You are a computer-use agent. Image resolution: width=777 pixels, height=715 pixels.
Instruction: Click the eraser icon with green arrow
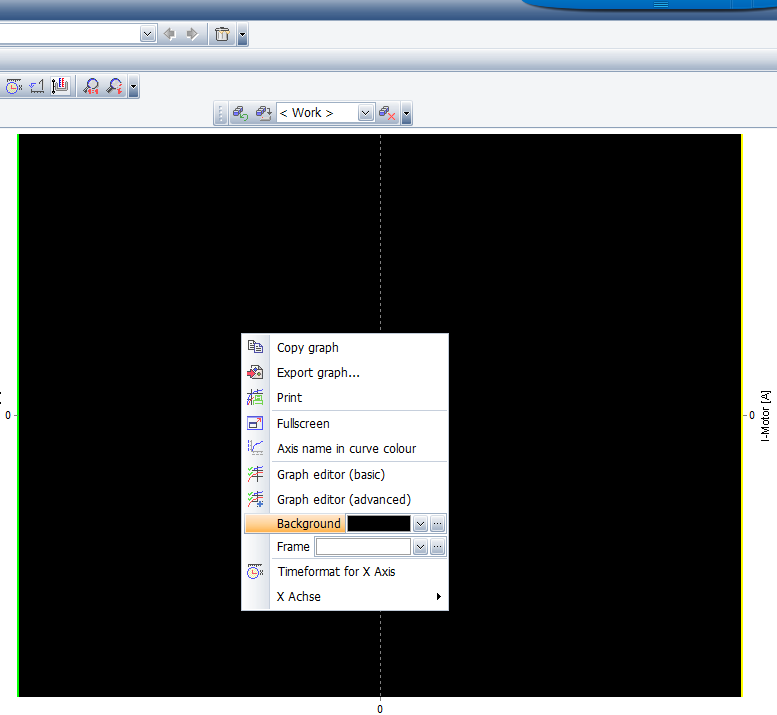pyautogui.click(x=240, y=113)
